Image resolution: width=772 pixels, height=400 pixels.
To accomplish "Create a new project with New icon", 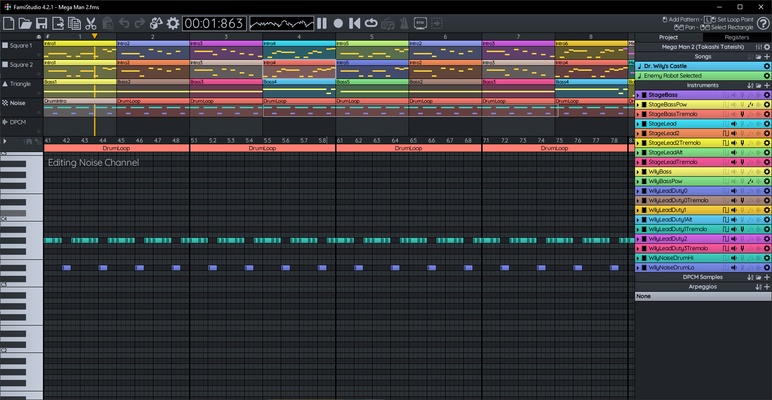I will click(x=8, y=23).
